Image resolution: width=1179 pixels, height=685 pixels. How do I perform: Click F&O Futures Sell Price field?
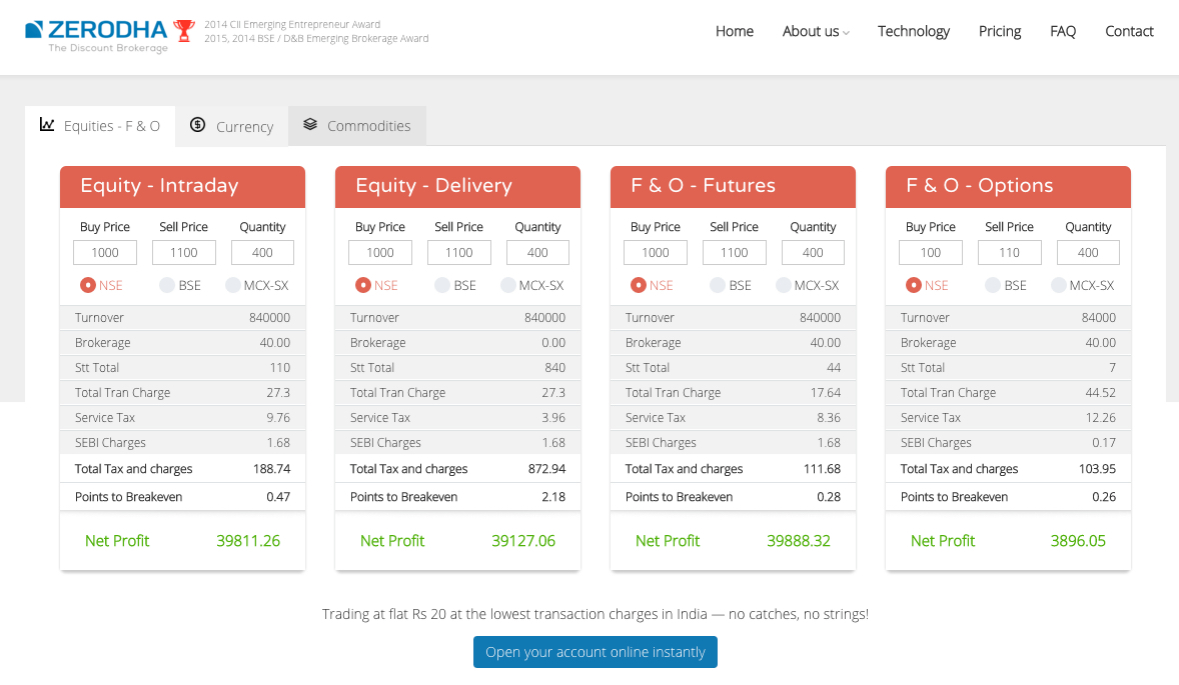coord(734,253)
